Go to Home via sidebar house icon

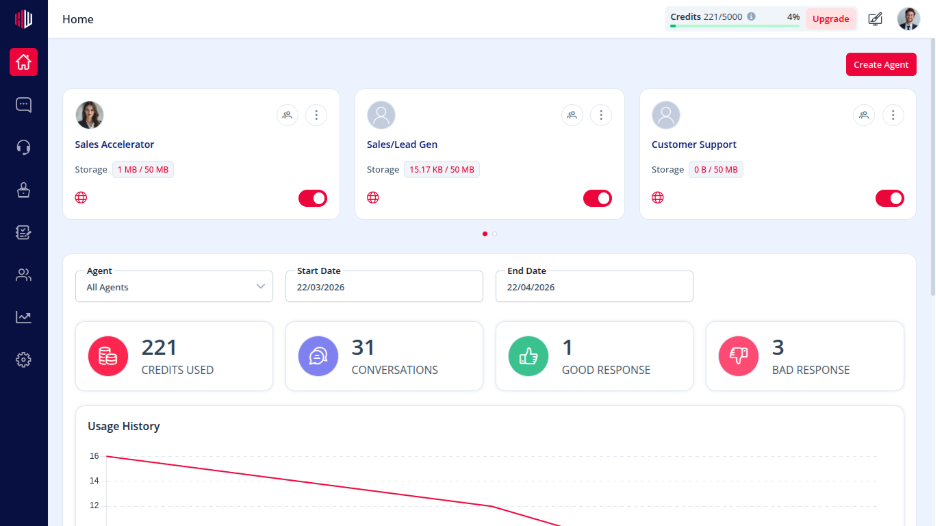[23, 62]
